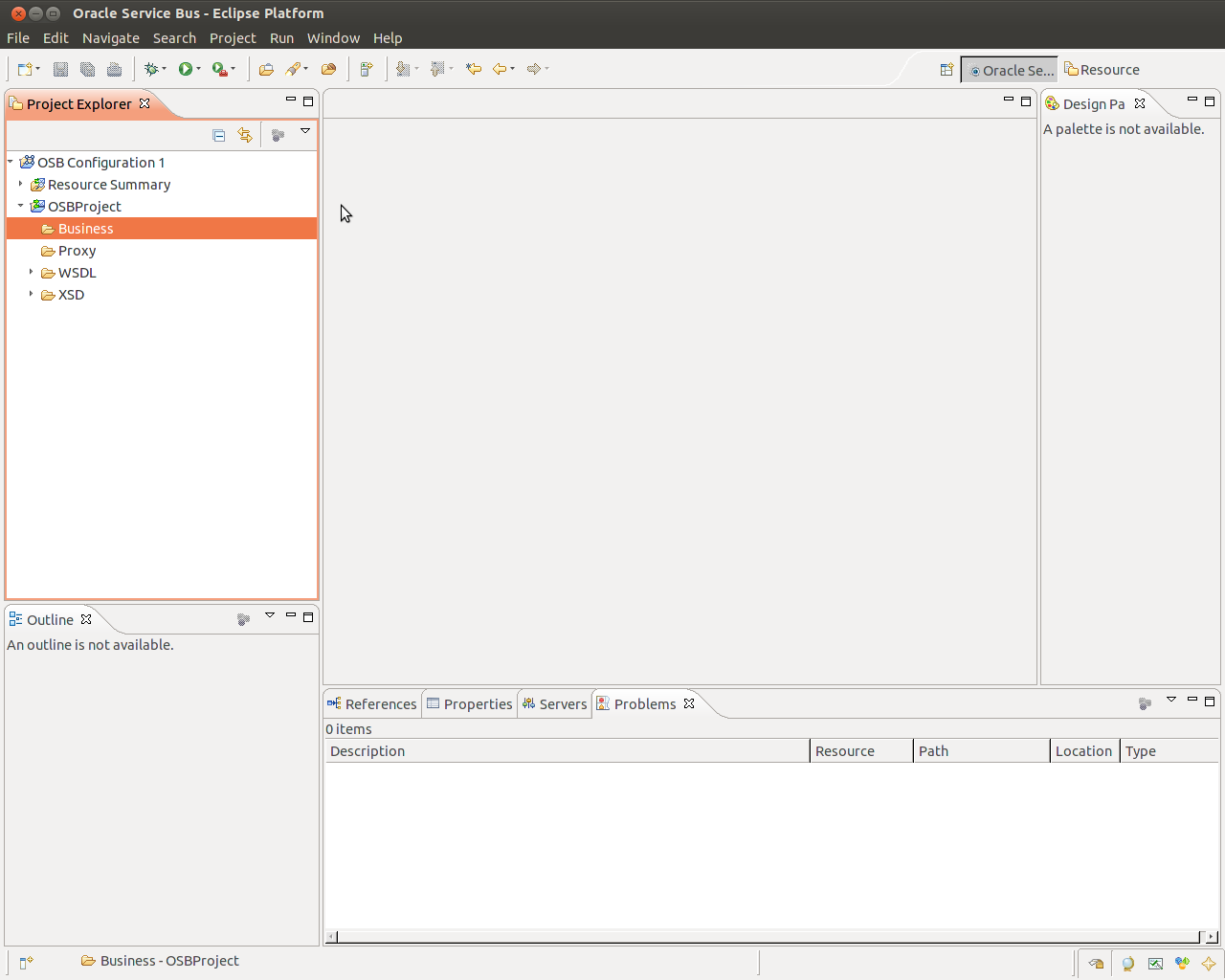The height and width of the screenshot is (980, 1225).
Task: Click the Debug bug icon in toolbar
Action: 151,69
